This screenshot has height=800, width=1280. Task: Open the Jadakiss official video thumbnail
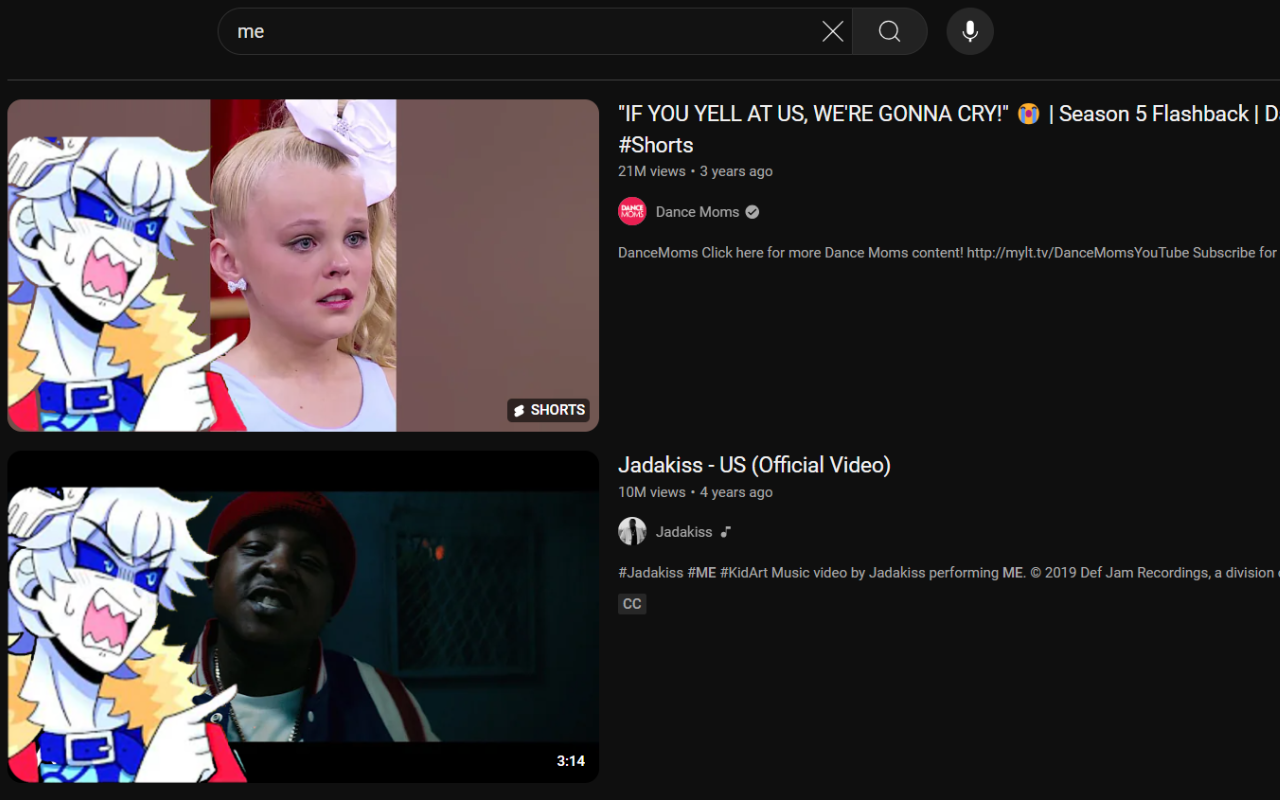(303, 616)
